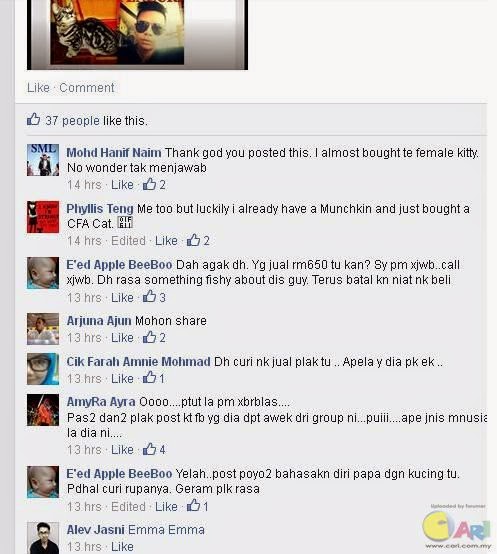The height and width of the screenshot is (554, 497).
Task: Show edit history on Phyllis Teng's comment
Action: [128, 241]
